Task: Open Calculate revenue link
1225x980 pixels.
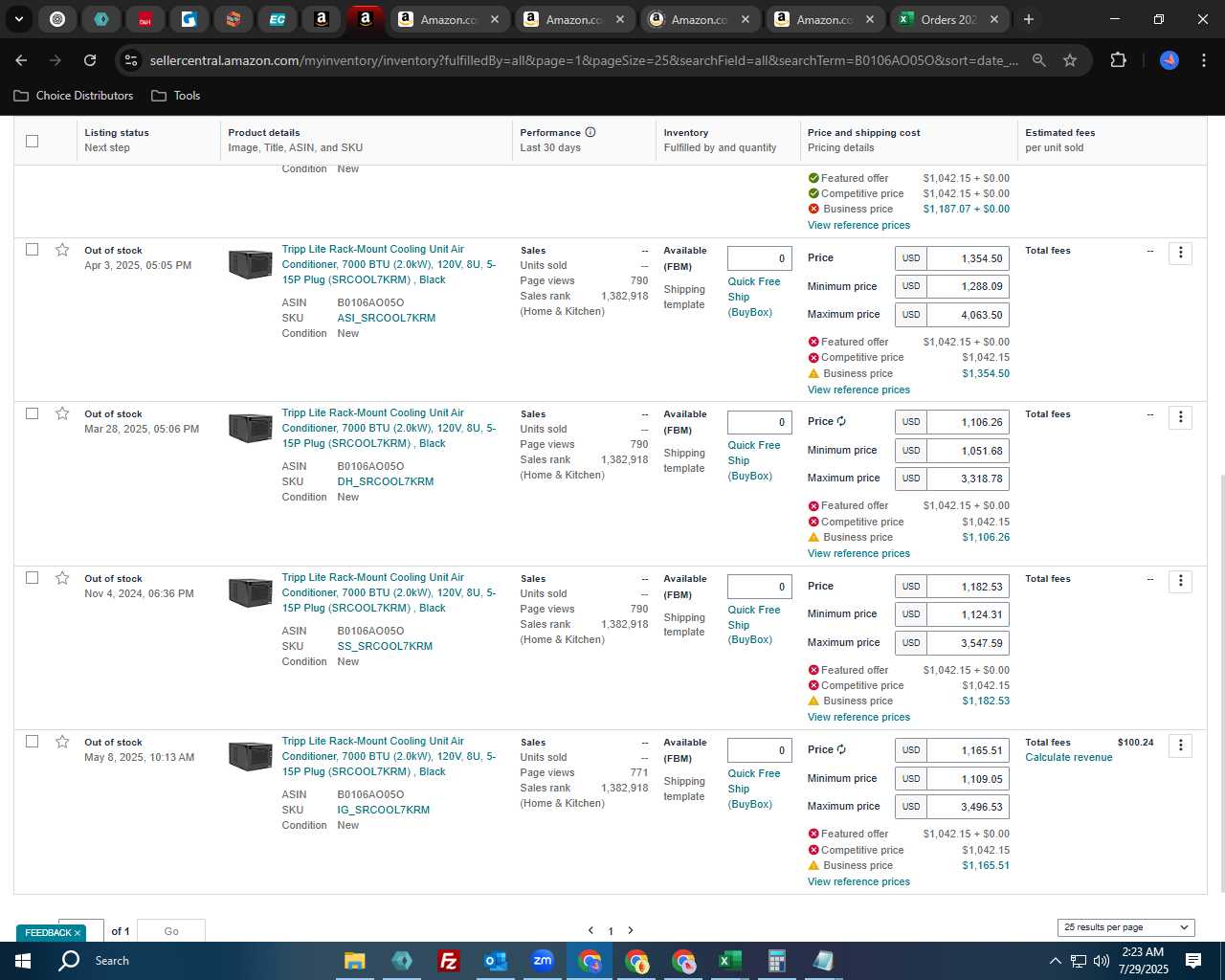Action: coord(1069,757)
